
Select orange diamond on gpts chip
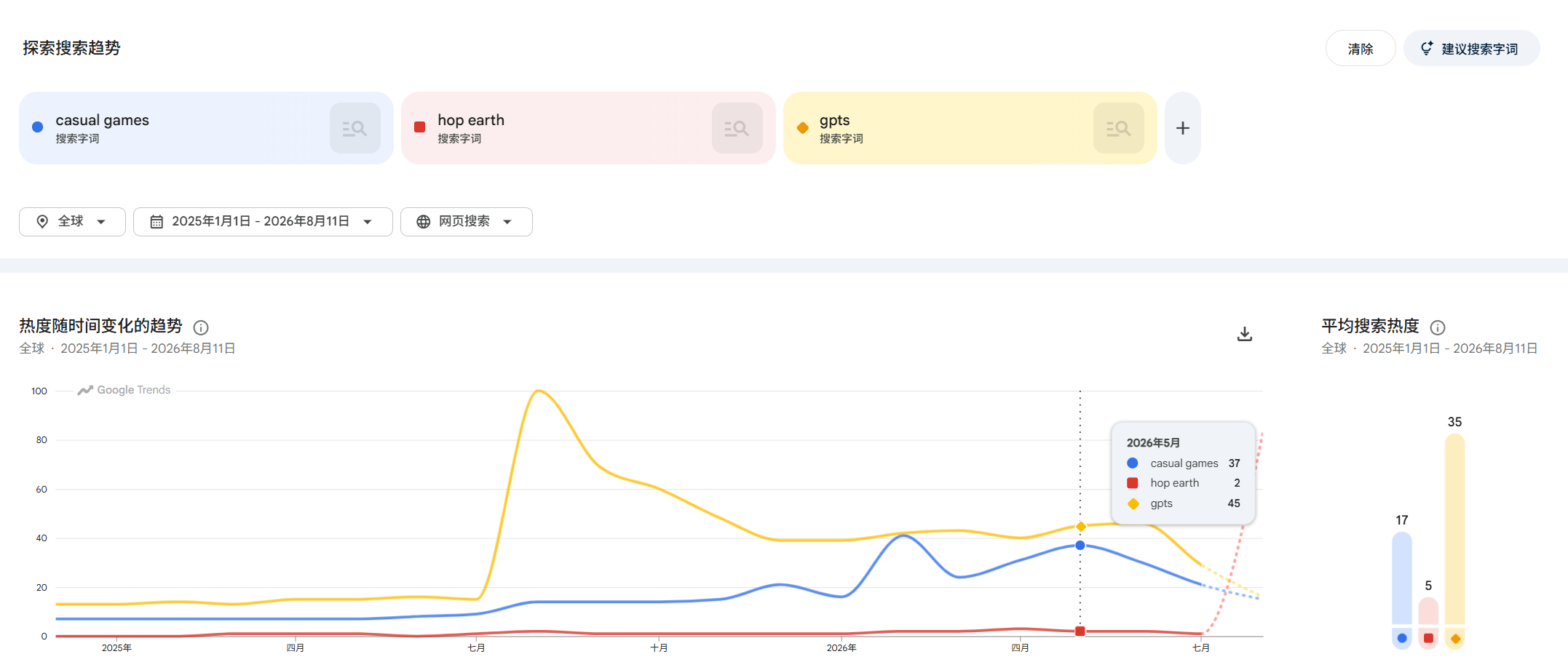tap(803, 128)
